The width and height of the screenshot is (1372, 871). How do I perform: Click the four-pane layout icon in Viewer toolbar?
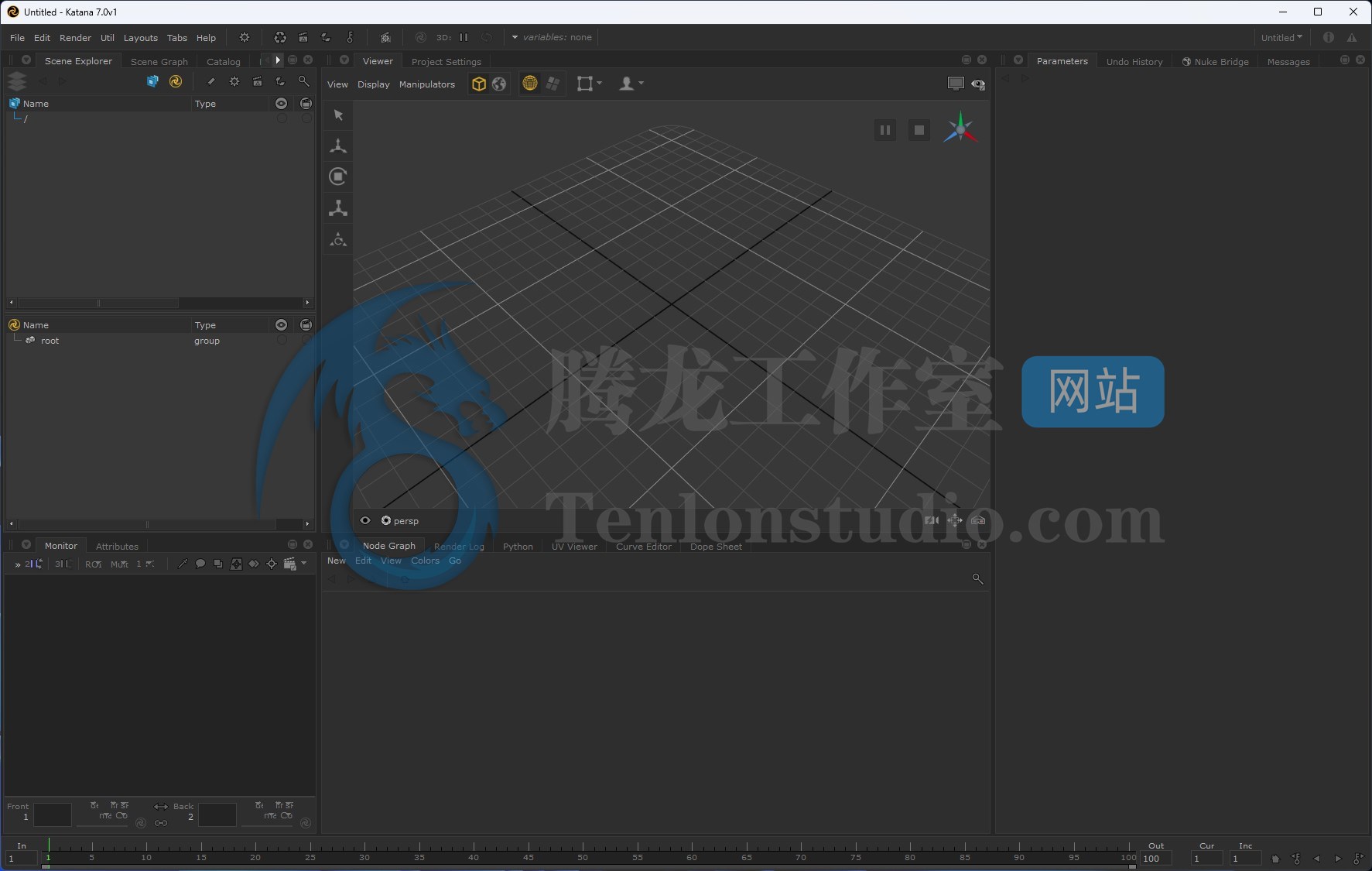(x=553, y=84)
